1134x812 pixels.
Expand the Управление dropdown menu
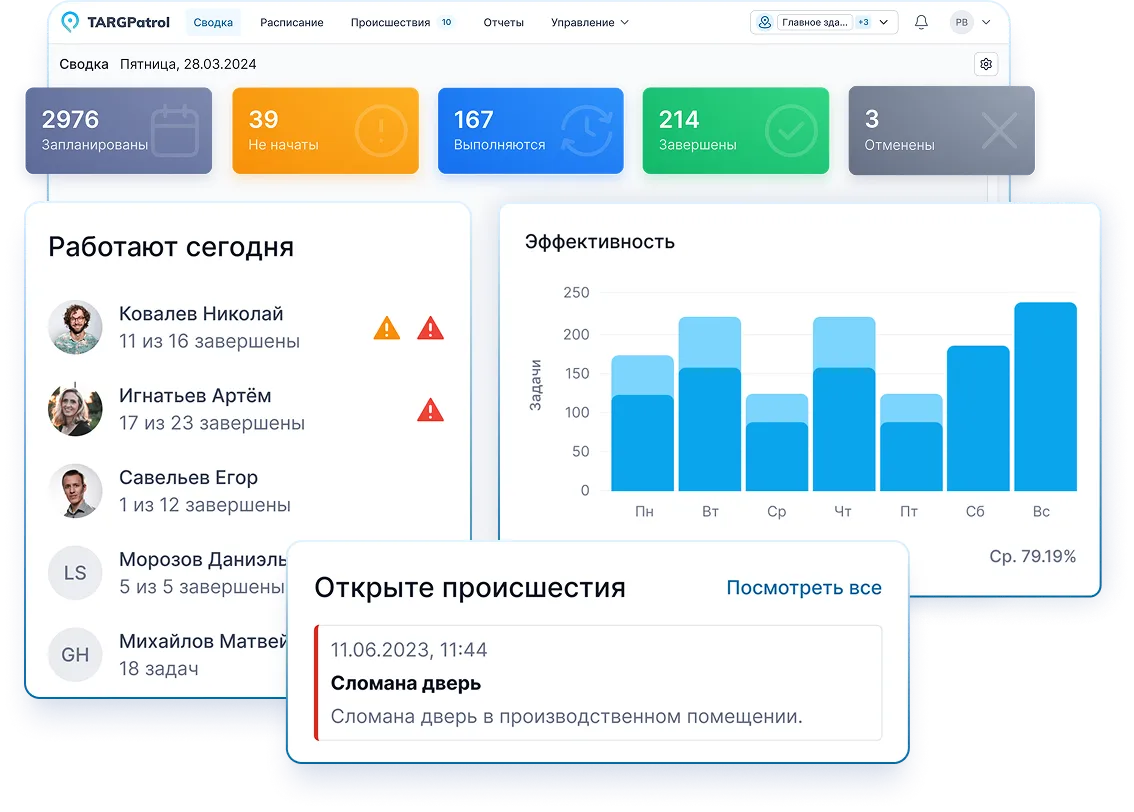(590, 22)
